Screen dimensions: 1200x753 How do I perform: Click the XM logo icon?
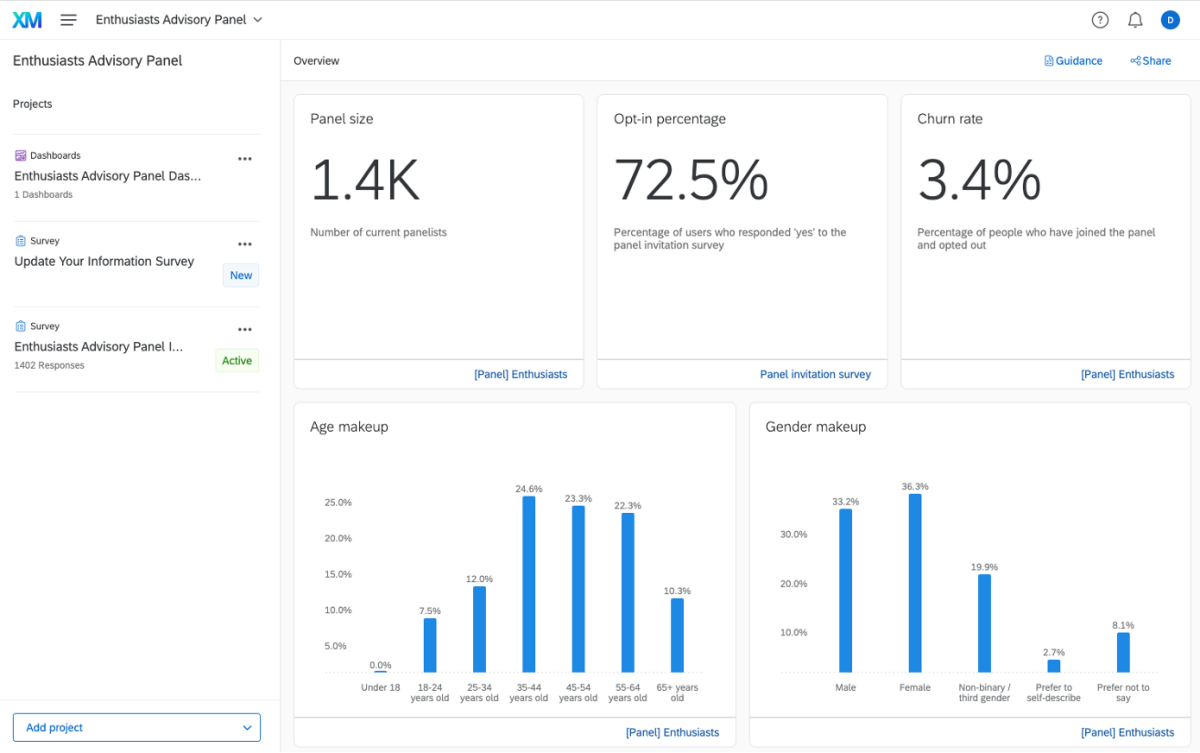[27, 20]
